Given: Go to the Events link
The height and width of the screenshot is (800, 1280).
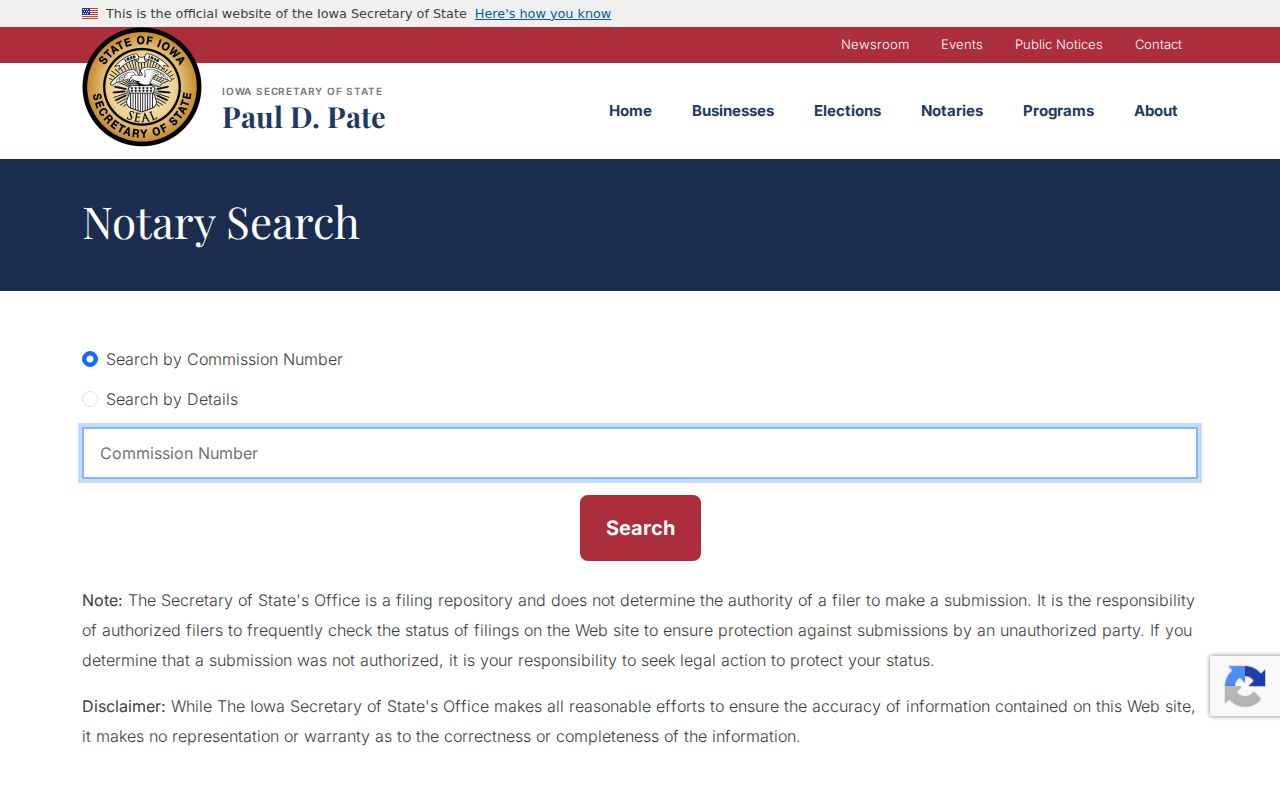Looking at the screenshot, I should pos(962,45).
